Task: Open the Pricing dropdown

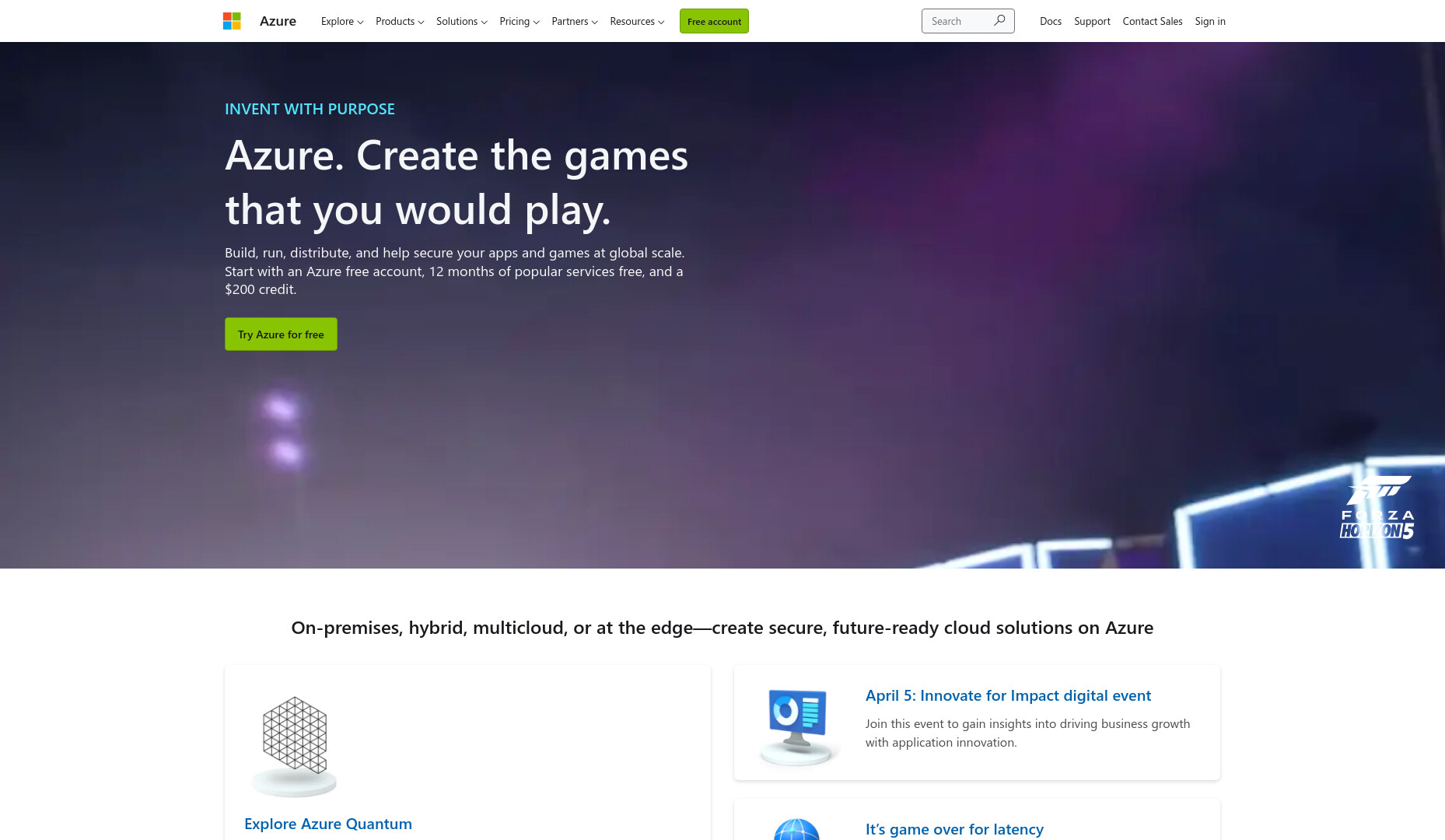Action: [520, 21]
